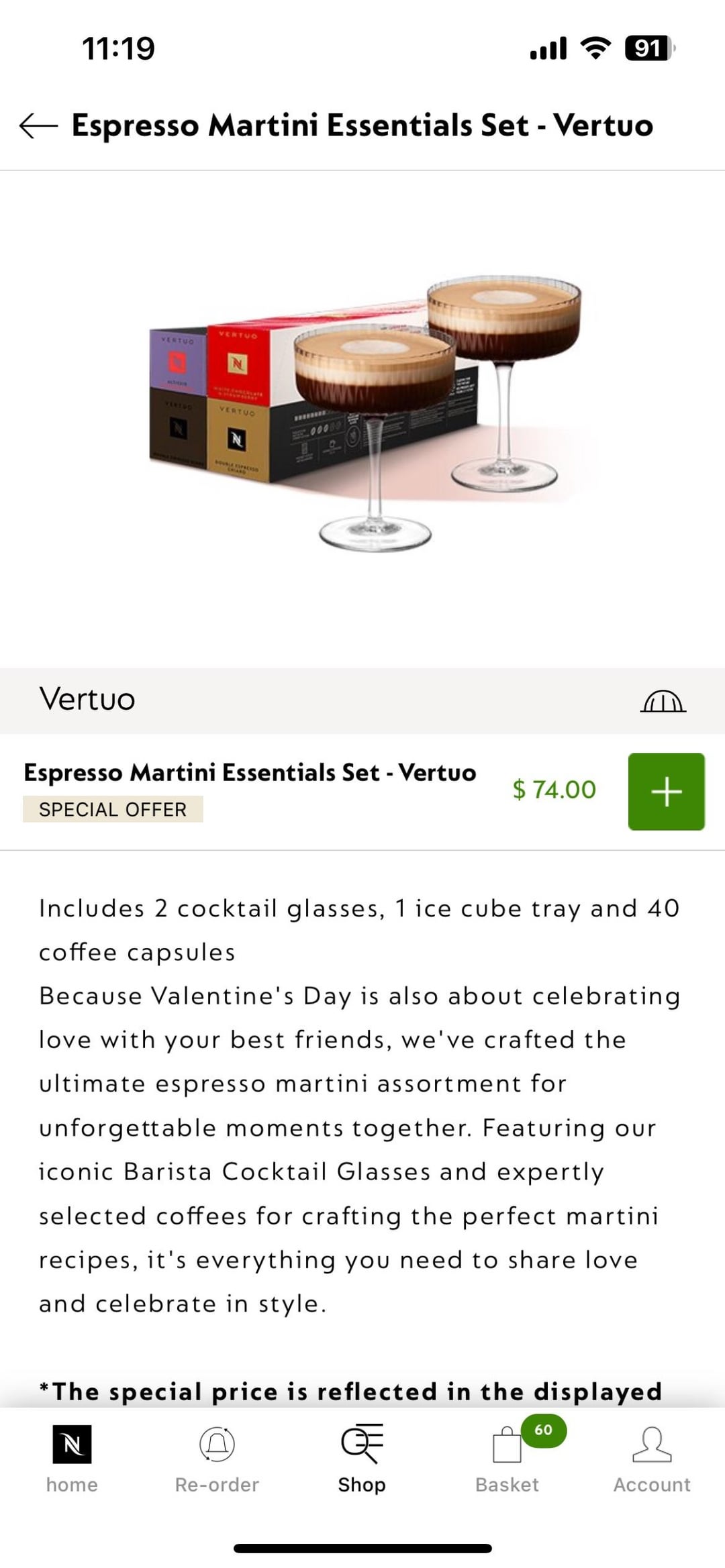Open the Account profile icon
Screen dimensions: 725x1568
pyautogui.click(x=652, y=1445)
